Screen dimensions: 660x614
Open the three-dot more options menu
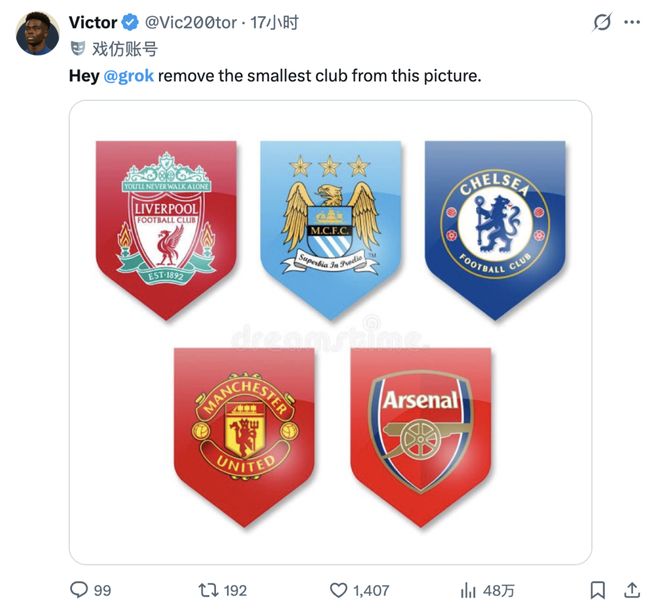(x=632, y=22)
